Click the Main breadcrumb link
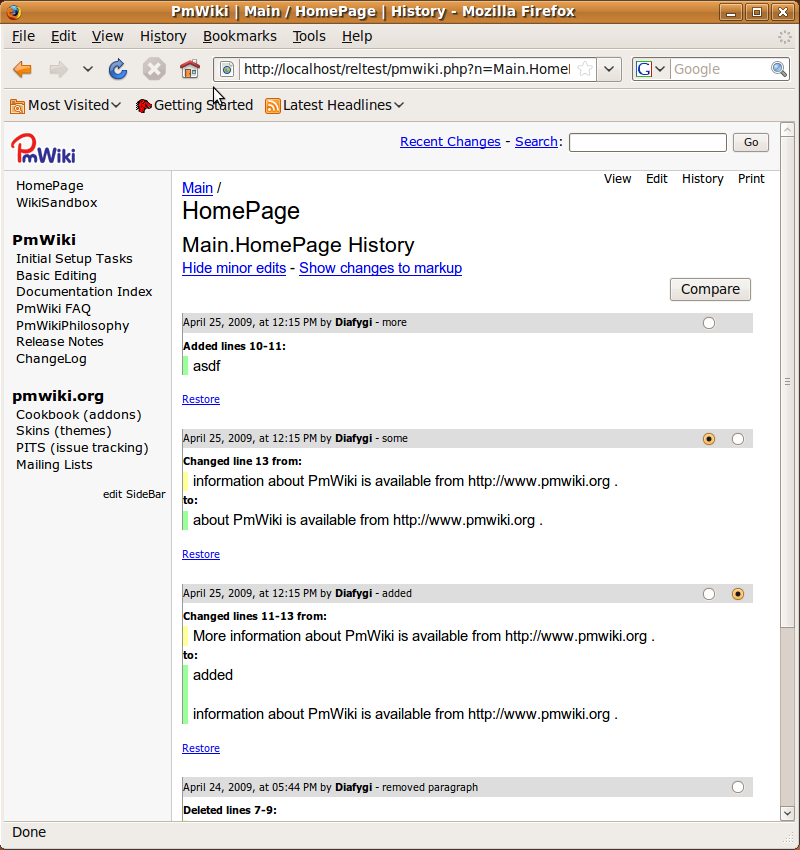The height and width of the screenshot is (850, 800). 197,188
